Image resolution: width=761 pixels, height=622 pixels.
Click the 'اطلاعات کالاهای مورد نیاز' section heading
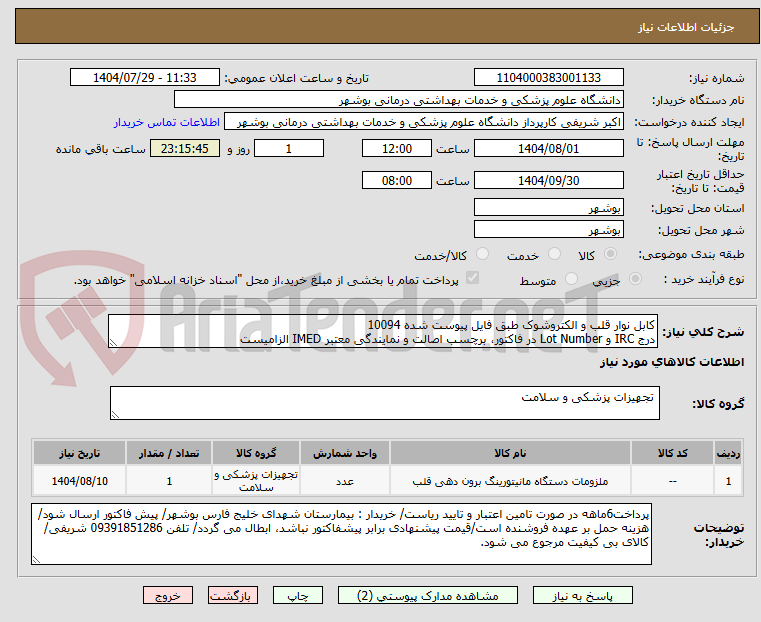point(672,362)
